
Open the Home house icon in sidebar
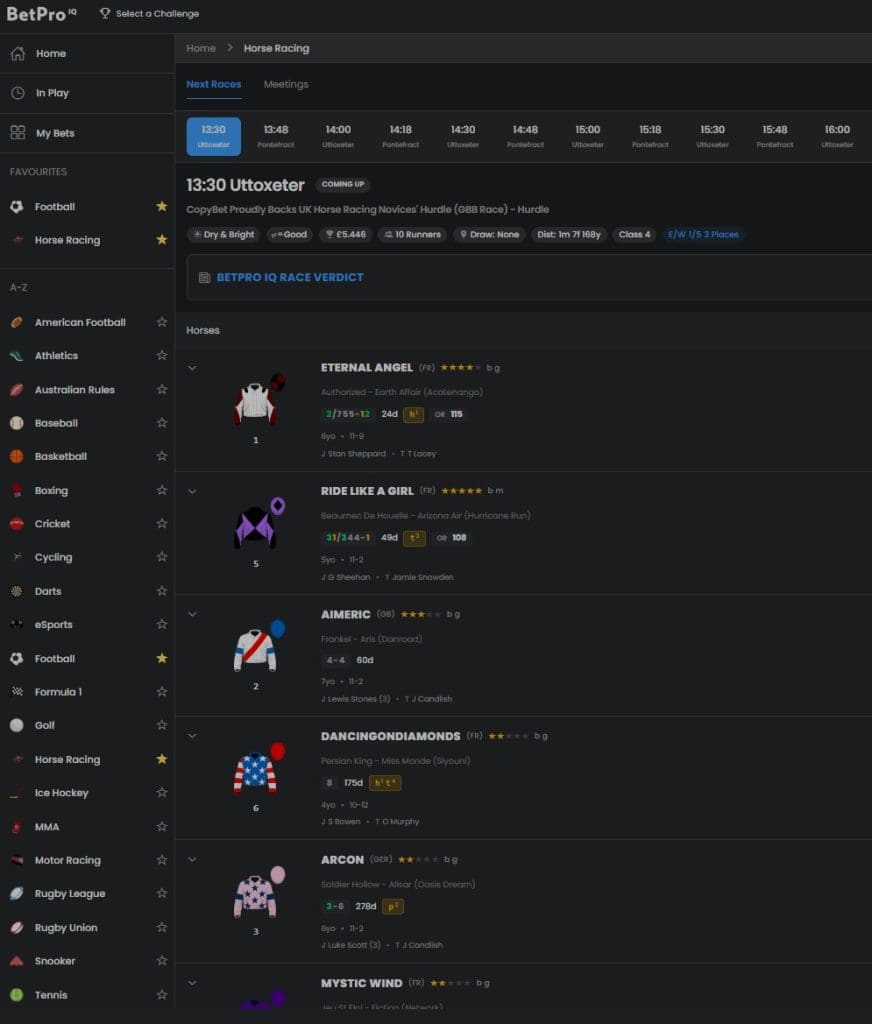[x=18, y=54]
